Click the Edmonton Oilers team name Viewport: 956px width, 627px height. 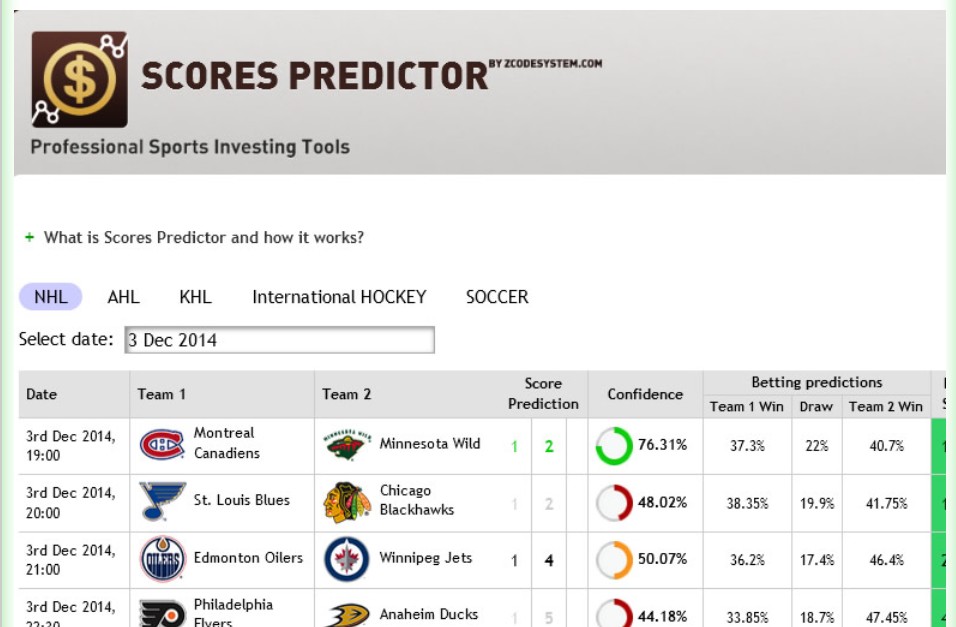click(x=248, y=558)
